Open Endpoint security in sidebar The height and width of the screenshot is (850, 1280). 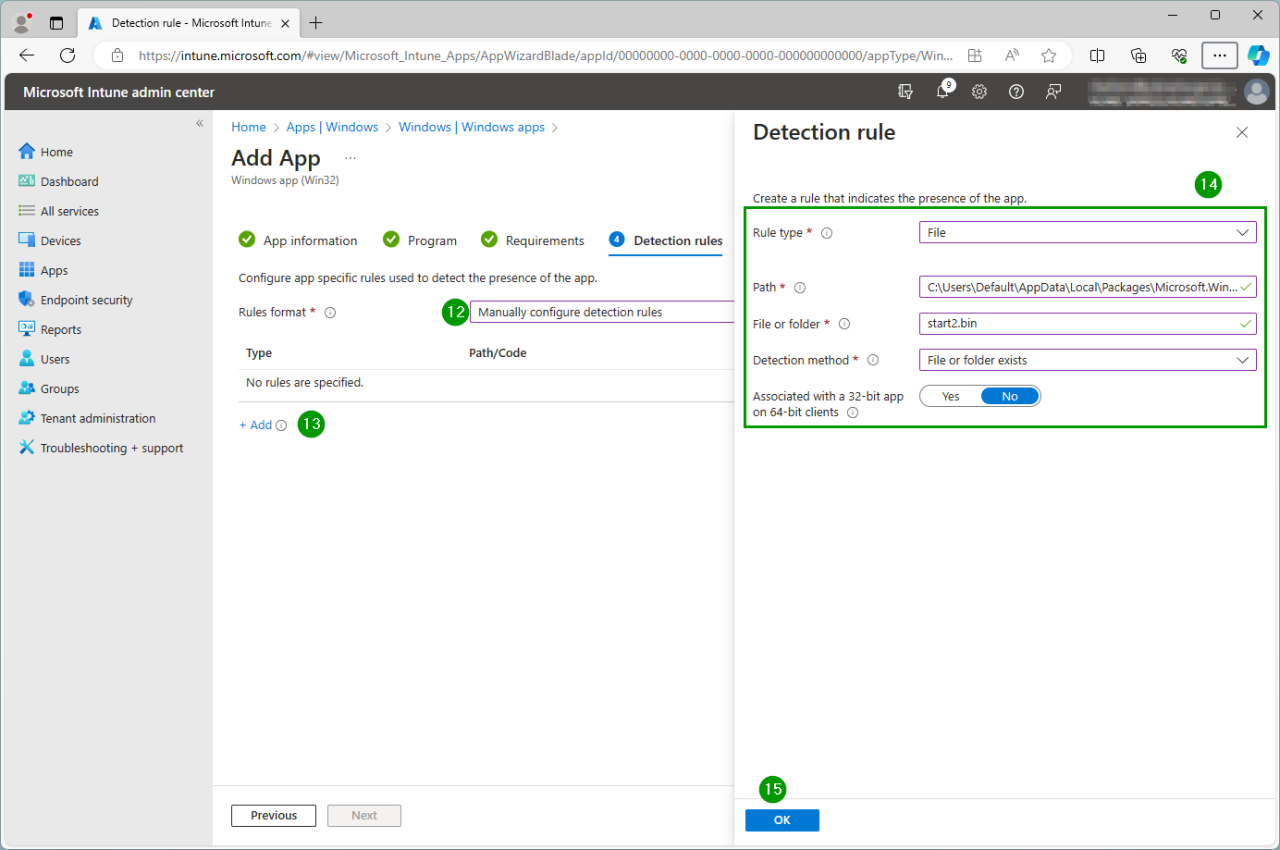pyautogui.click(x=86, y=300)
